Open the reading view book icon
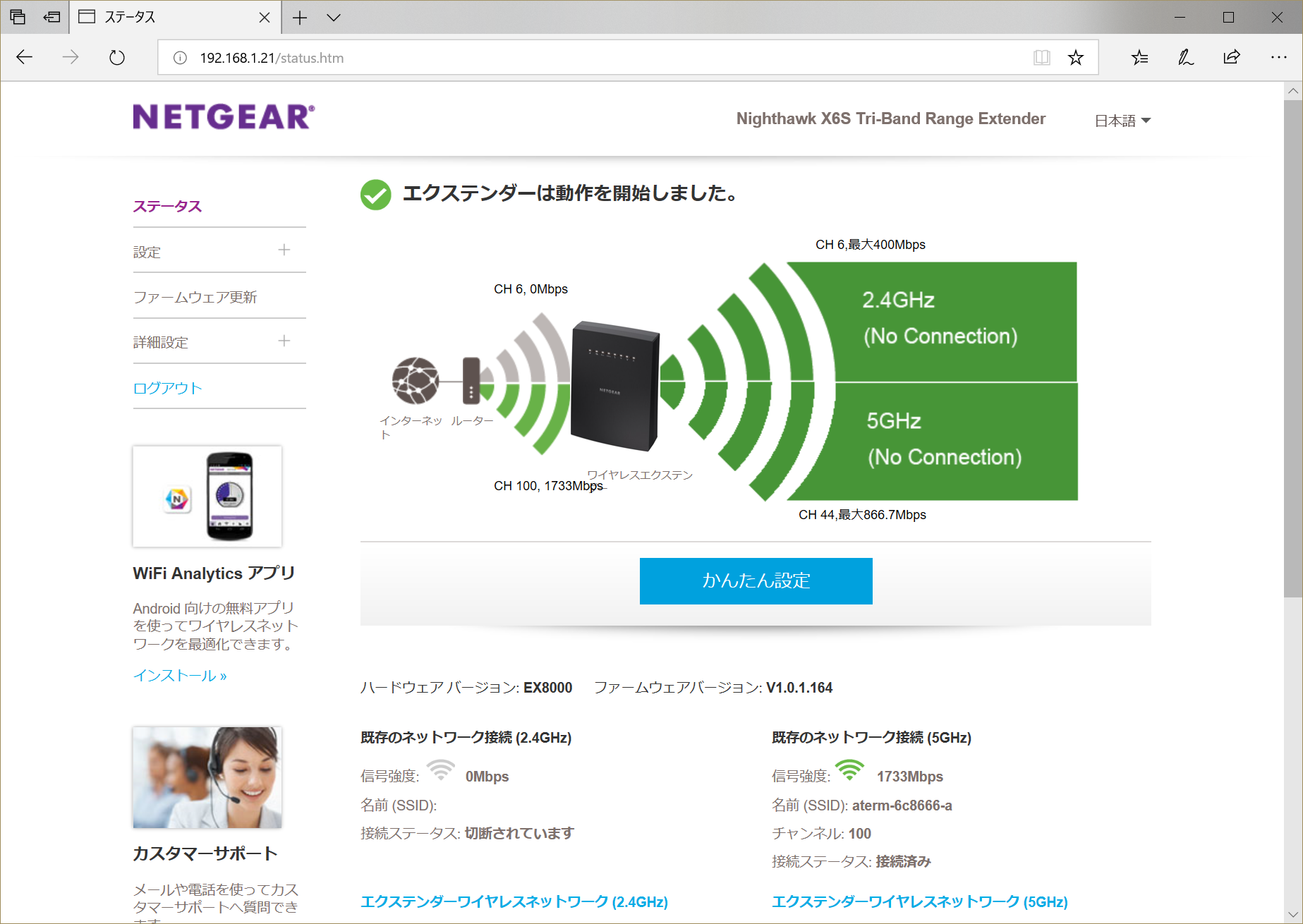Viewport: 1303px width, 924px height. [1041, 58]
